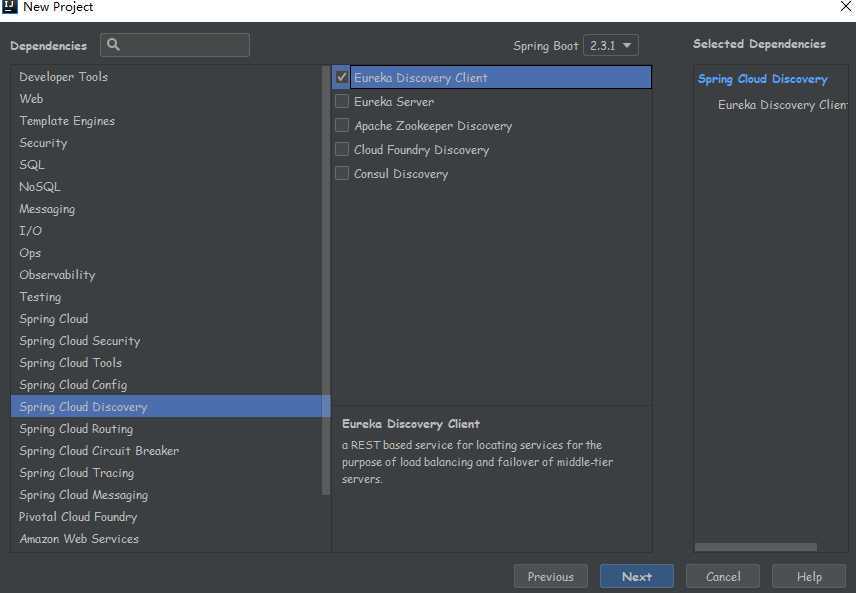The image size is (856, 593).
Task: Click the IntelliJ icon in title bar
Action: [9, 7]
